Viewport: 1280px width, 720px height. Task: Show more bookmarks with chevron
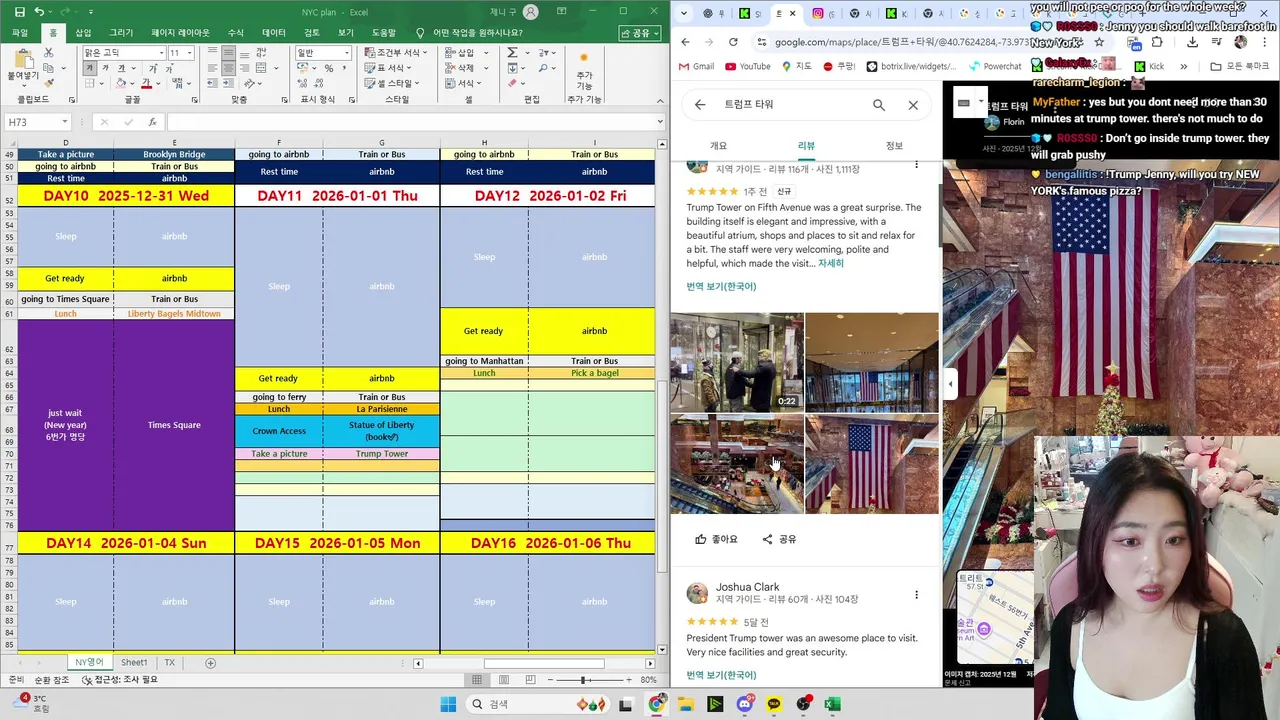click(1183, 66)
